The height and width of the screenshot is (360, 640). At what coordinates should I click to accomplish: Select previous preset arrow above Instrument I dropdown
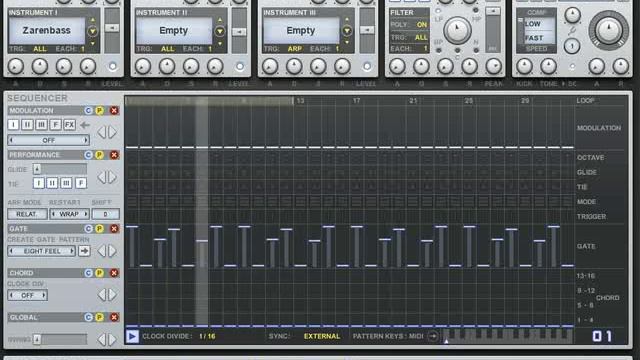click(93, 20)
